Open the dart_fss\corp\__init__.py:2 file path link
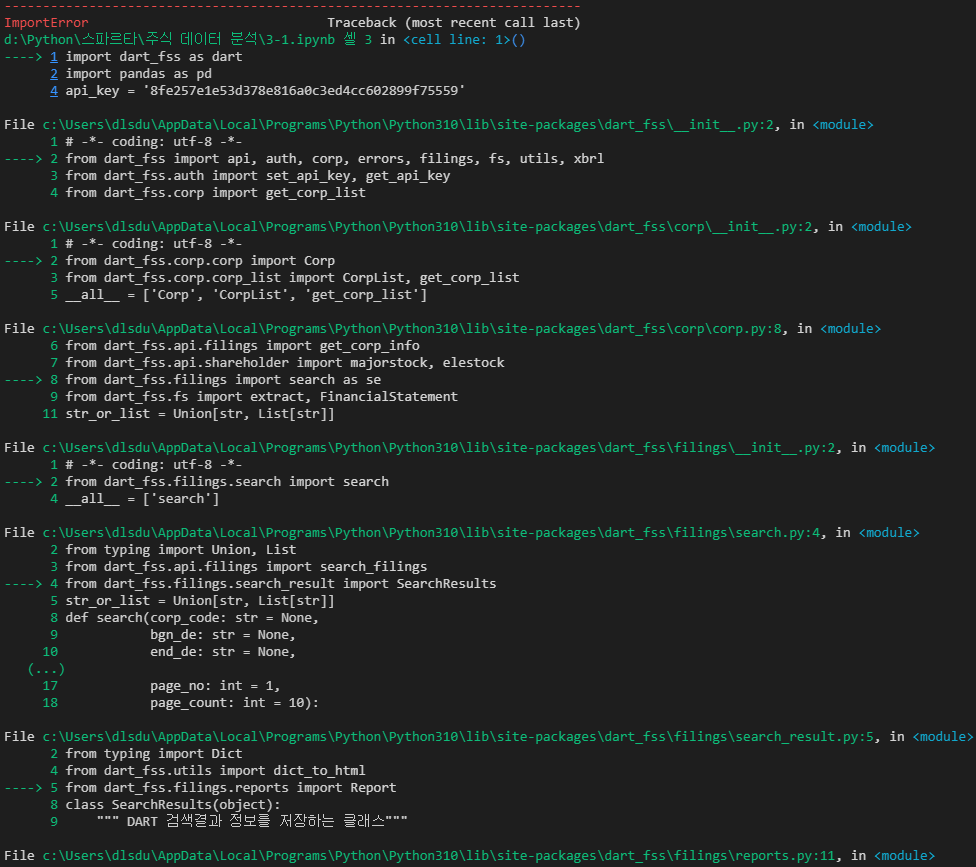The image size is (976, 867). click(428, 227)
